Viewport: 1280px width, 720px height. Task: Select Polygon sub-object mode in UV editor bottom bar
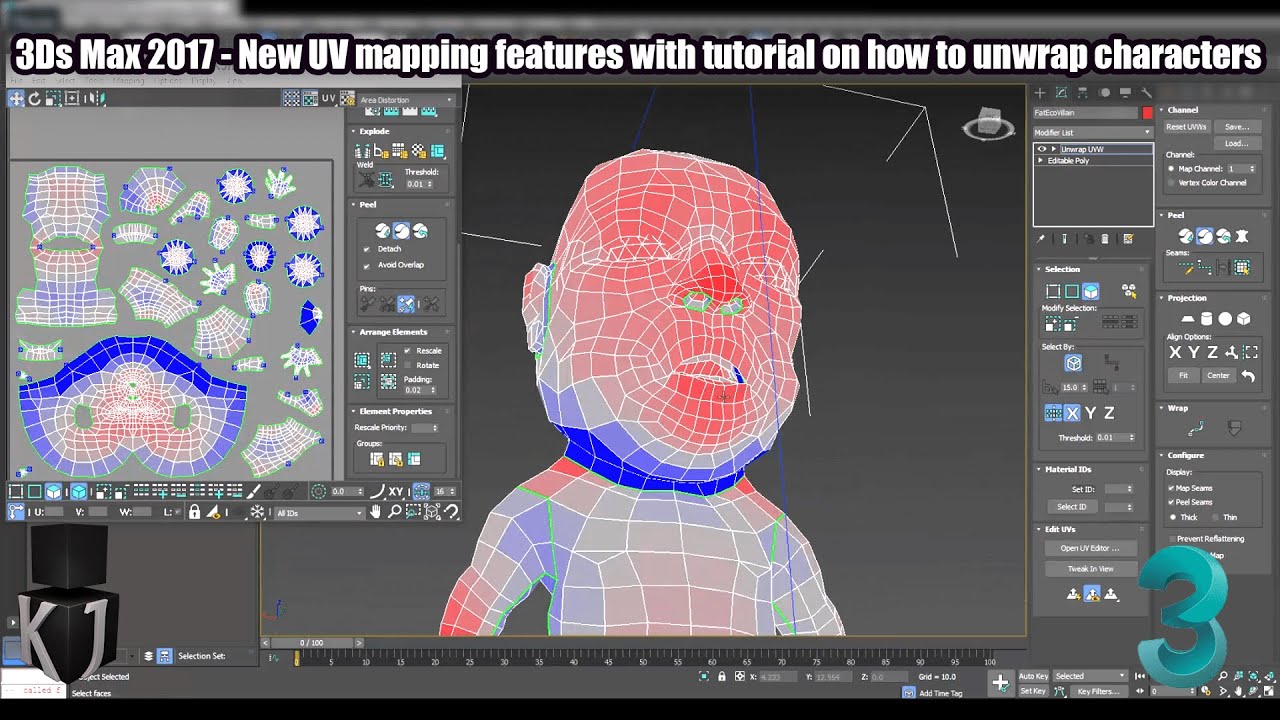(x=54, y=491)
